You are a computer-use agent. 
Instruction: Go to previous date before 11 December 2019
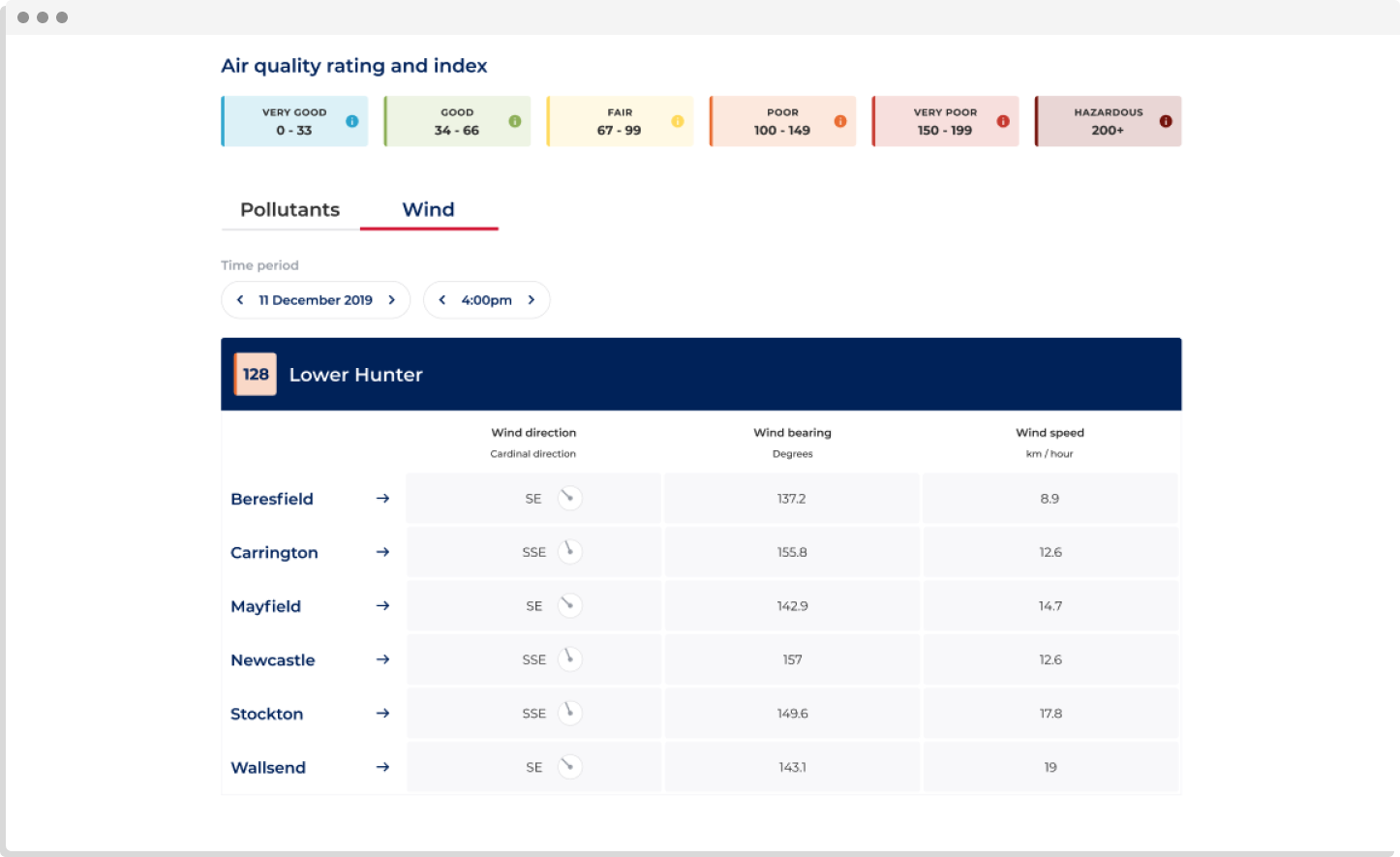pyautogui.click(x=240, y=300)
